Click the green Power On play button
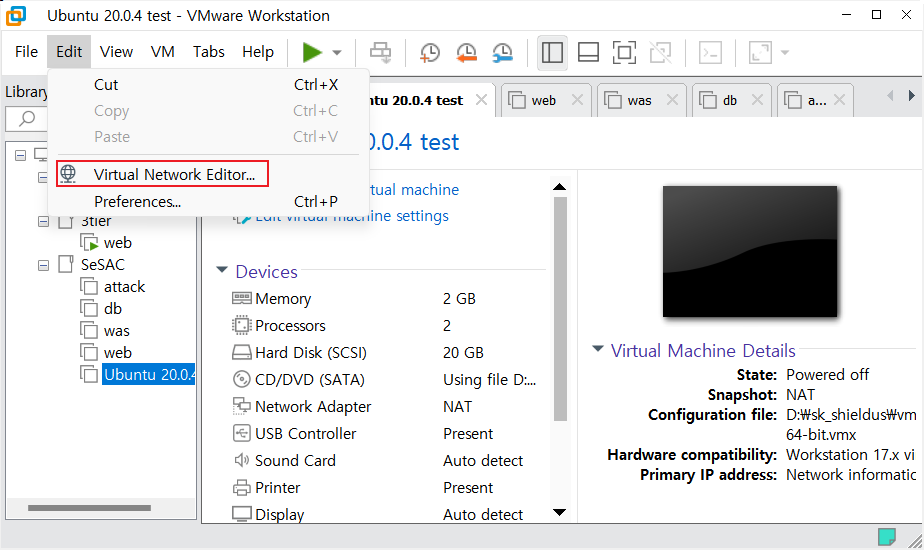Viewport: 924px width, 550px height. pos(312,52)
